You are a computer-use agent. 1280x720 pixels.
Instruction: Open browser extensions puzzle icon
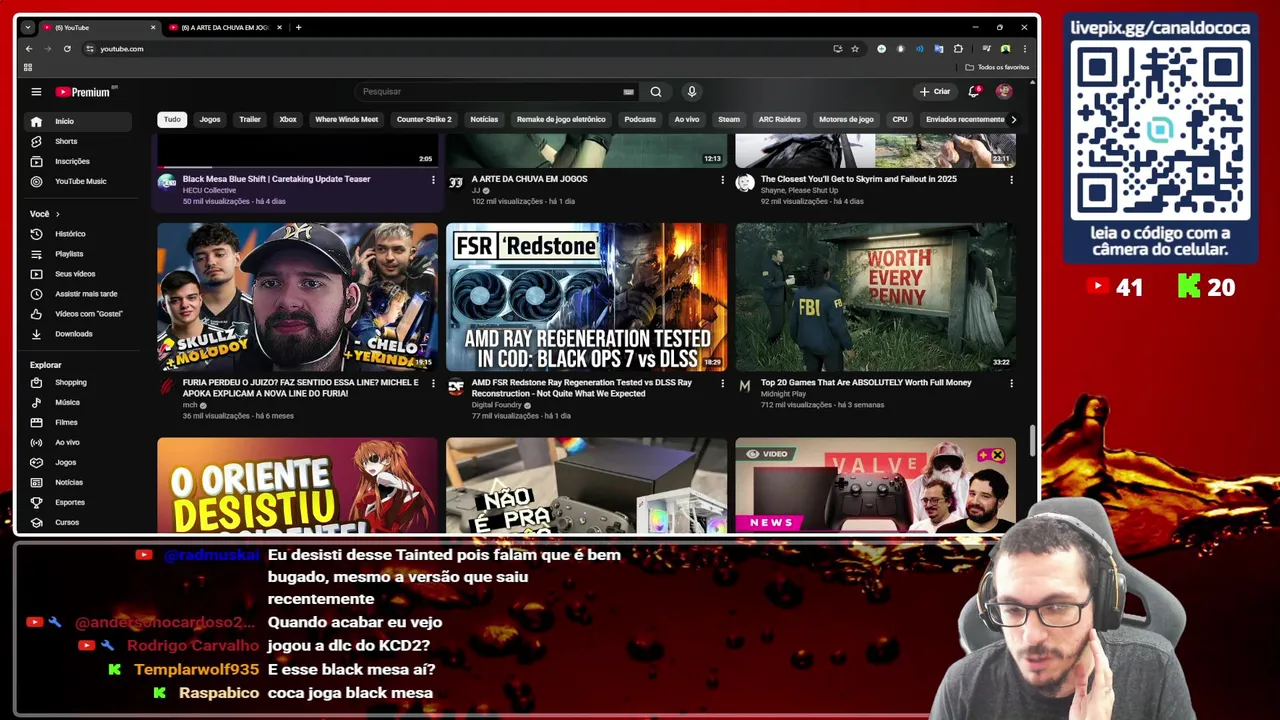pyautogui.click(x=958, y=49)
